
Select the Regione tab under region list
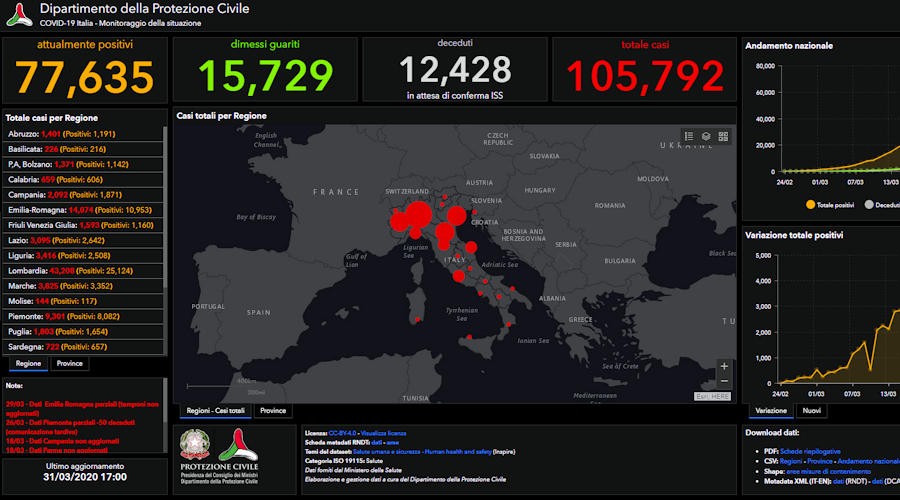click(28, 364)
